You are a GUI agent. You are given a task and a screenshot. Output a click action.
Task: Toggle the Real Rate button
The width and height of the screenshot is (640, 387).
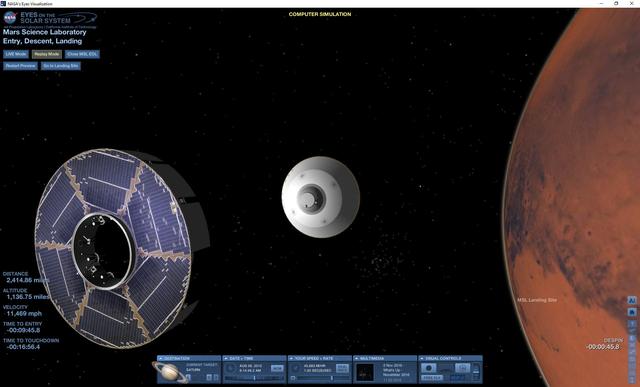coord(342,368)
